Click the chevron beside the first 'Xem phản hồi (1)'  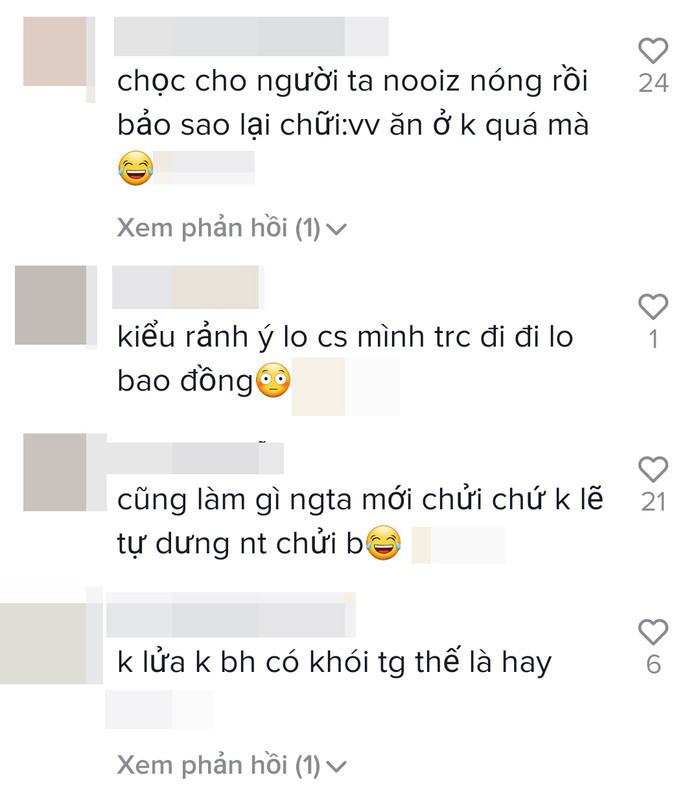point(337,230)
